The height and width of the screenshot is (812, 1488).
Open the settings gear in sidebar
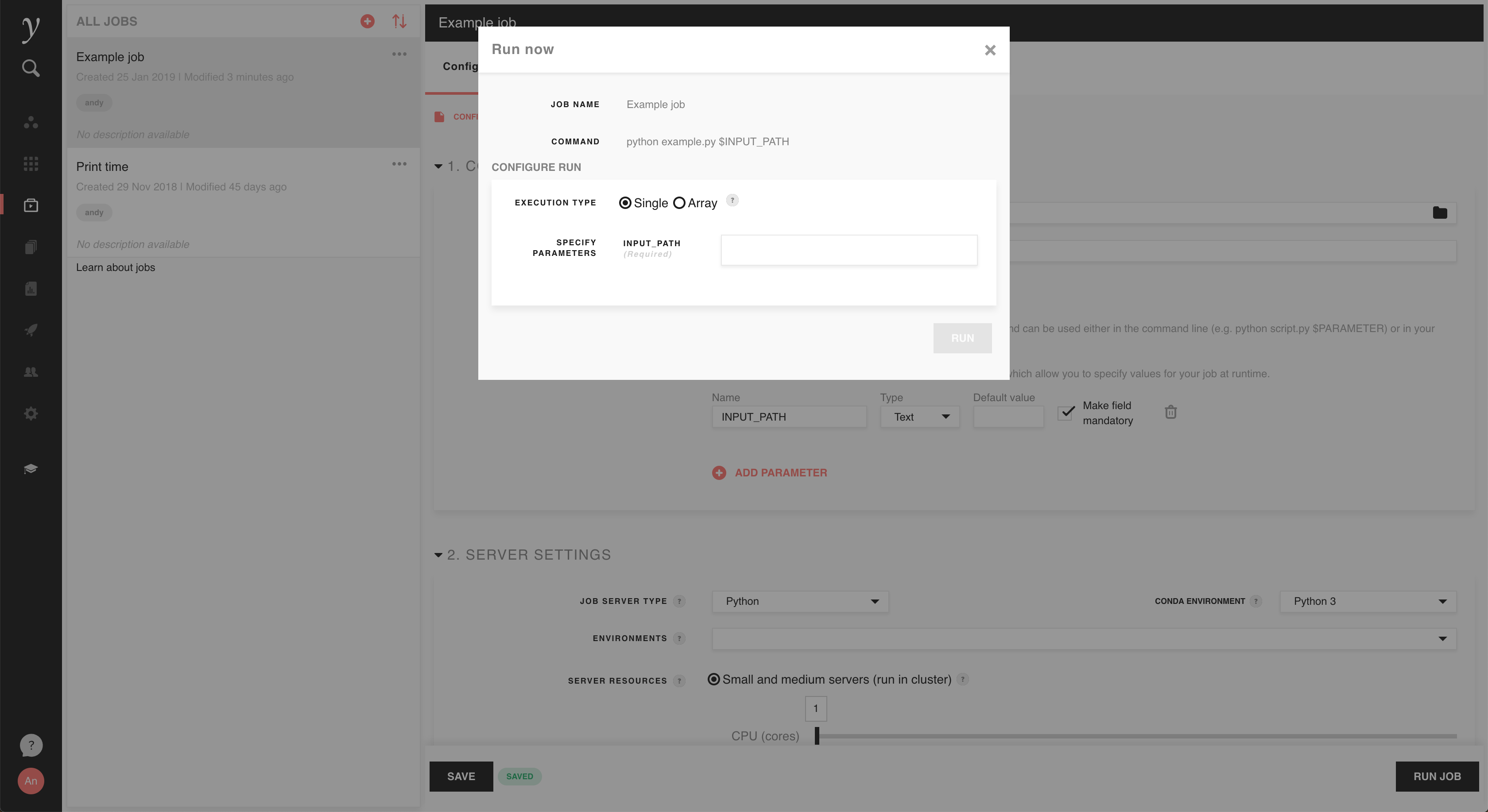(31, 414)
